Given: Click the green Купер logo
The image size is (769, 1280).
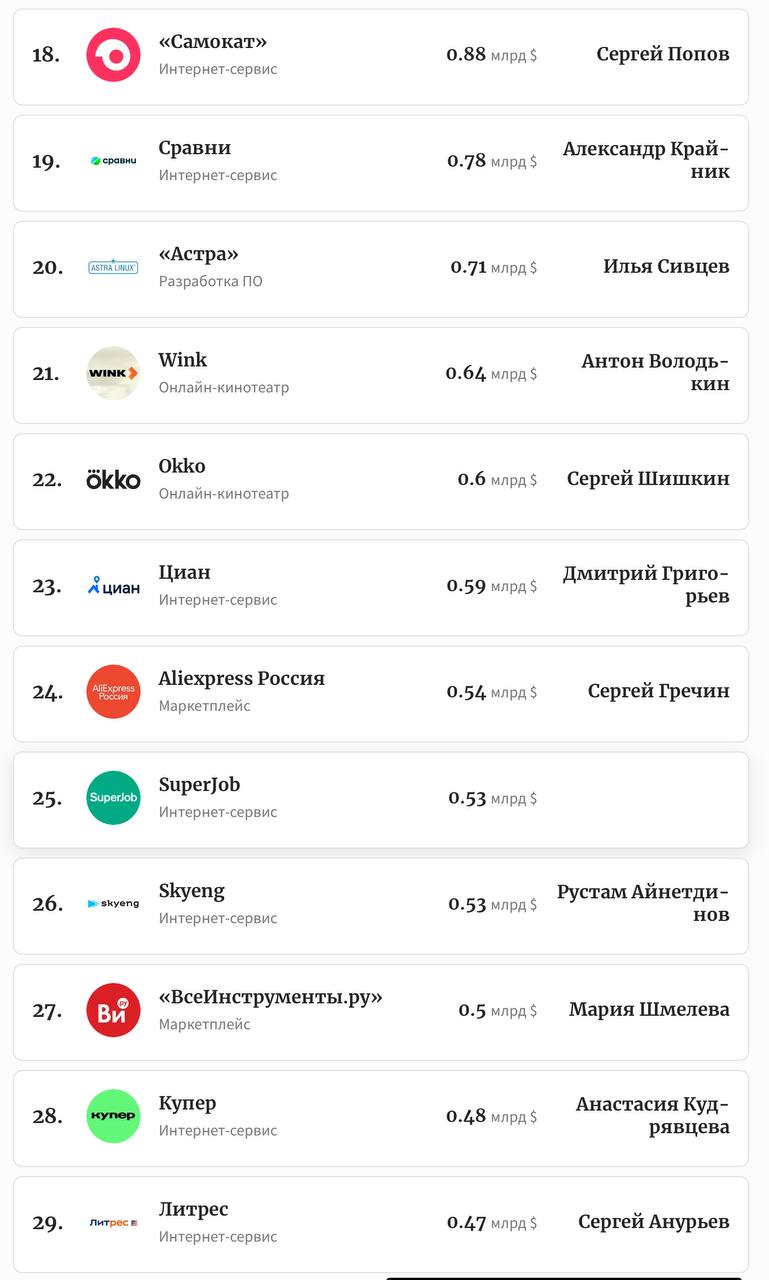Looking at the screenshot, I should tap(113, 1116).
